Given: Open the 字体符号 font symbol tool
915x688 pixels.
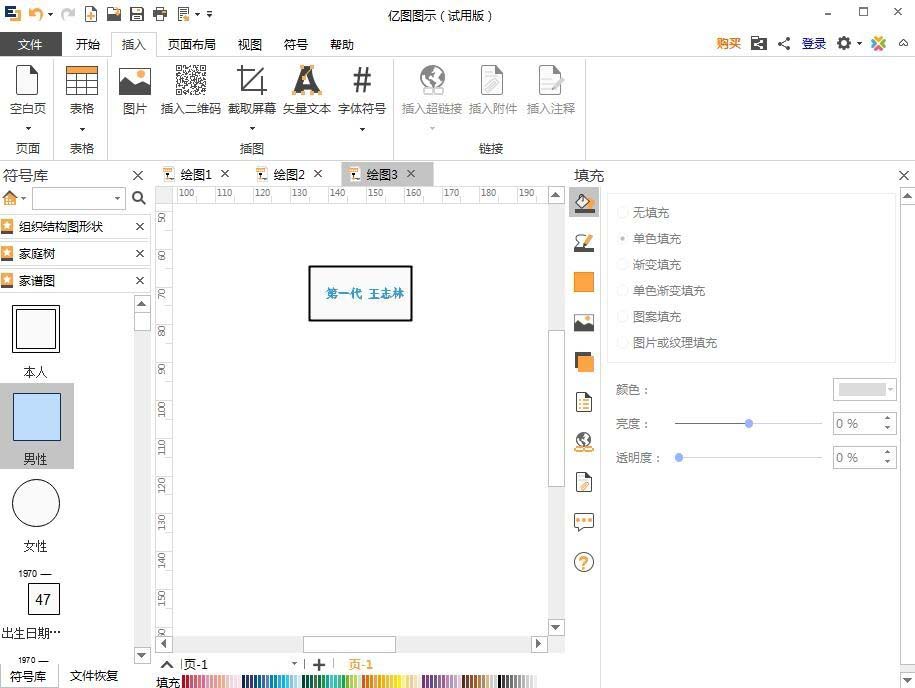Looking at the screenshot, I should [x=361, y=90].
